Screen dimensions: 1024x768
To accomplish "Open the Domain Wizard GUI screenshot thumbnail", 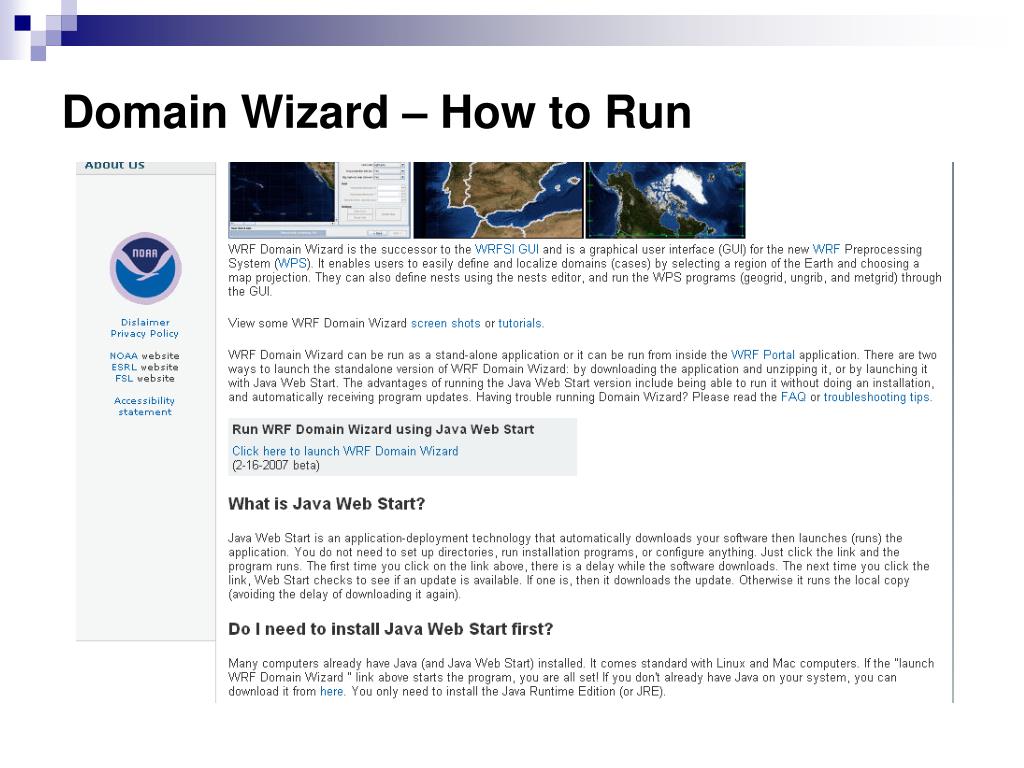I will tap(319, 200).
